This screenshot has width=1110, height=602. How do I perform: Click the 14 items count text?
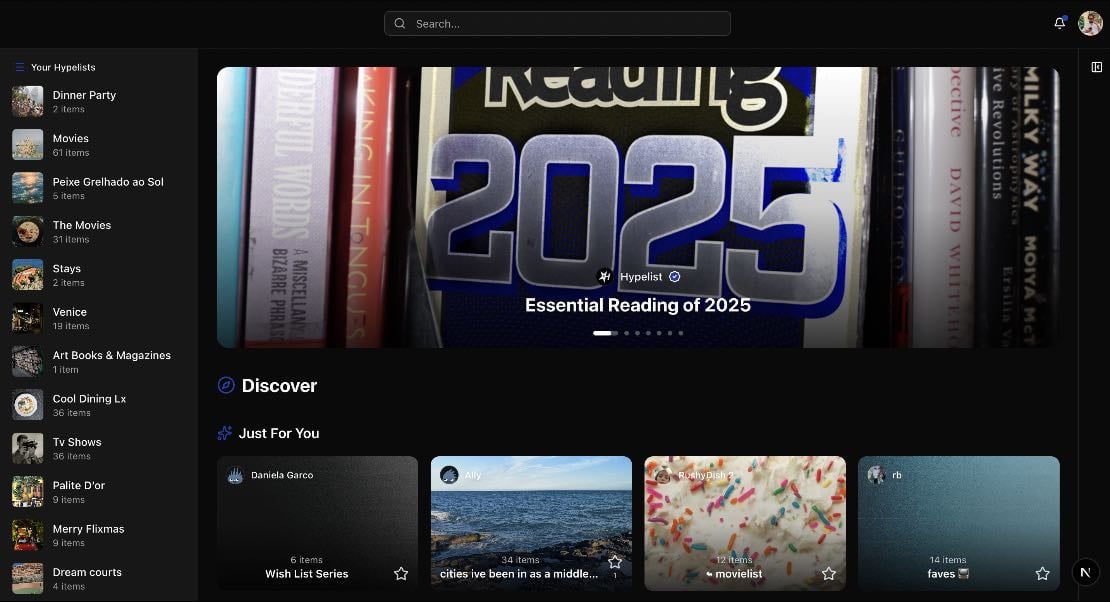(948, 560)
